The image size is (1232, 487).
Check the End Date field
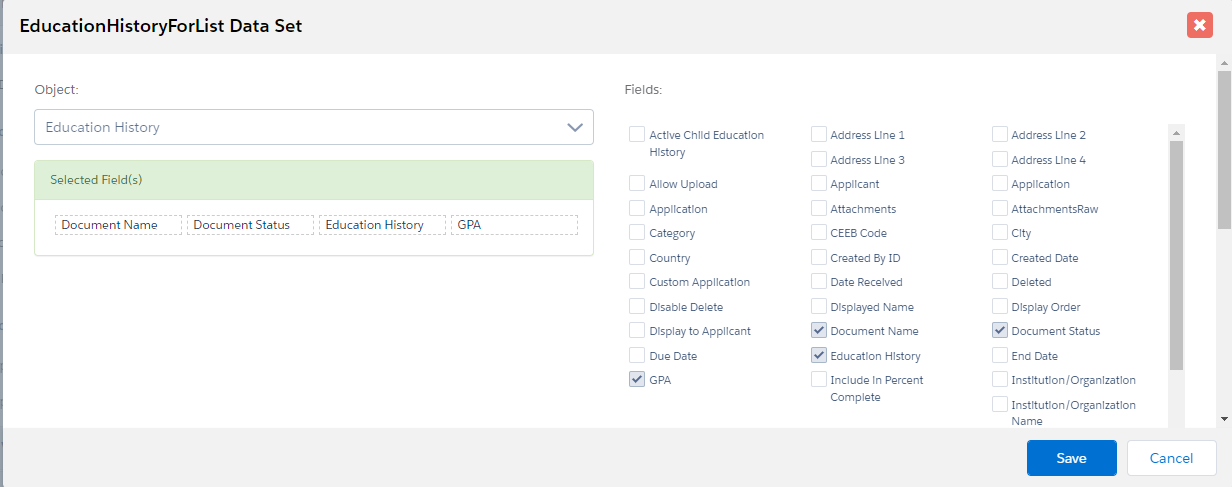[x=1000, y=355]
